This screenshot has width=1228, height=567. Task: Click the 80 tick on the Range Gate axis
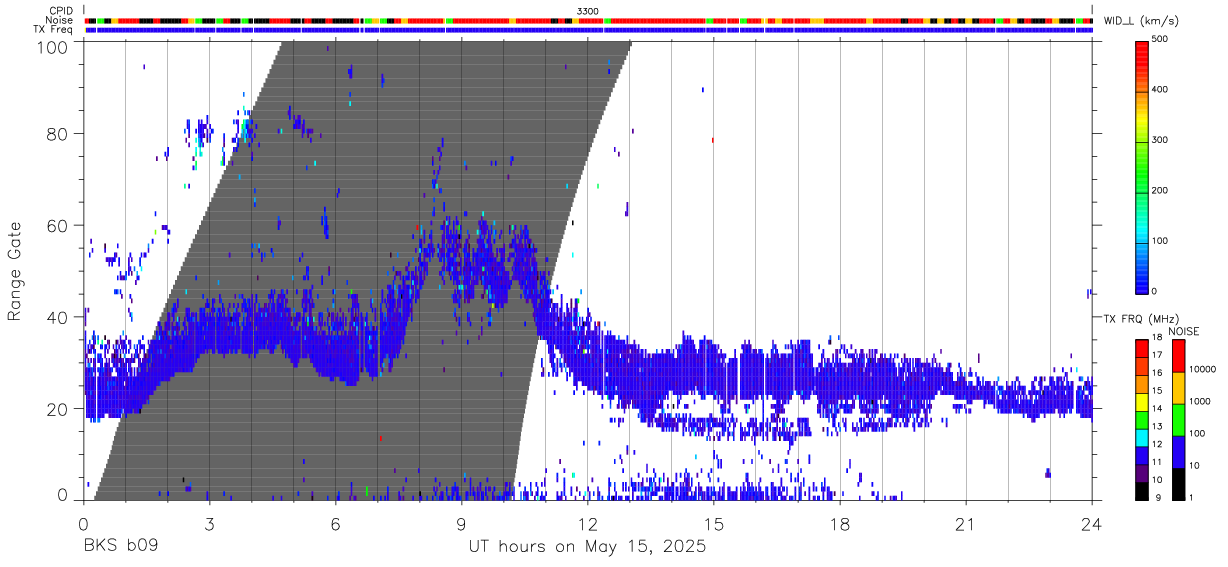[58, 134]
